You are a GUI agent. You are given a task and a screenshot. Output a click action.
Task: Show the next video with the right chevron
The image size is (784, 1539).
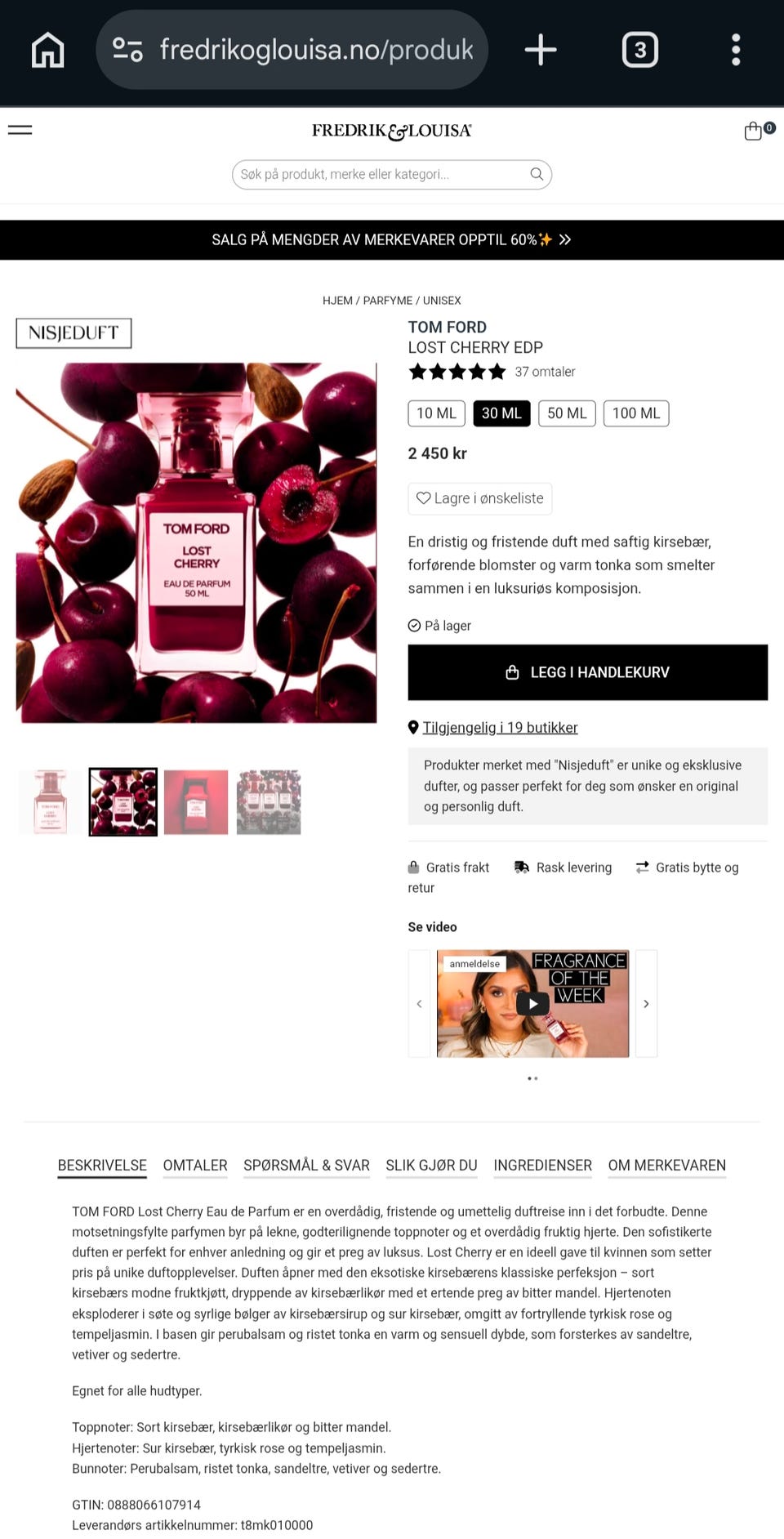click(646, 1004)
